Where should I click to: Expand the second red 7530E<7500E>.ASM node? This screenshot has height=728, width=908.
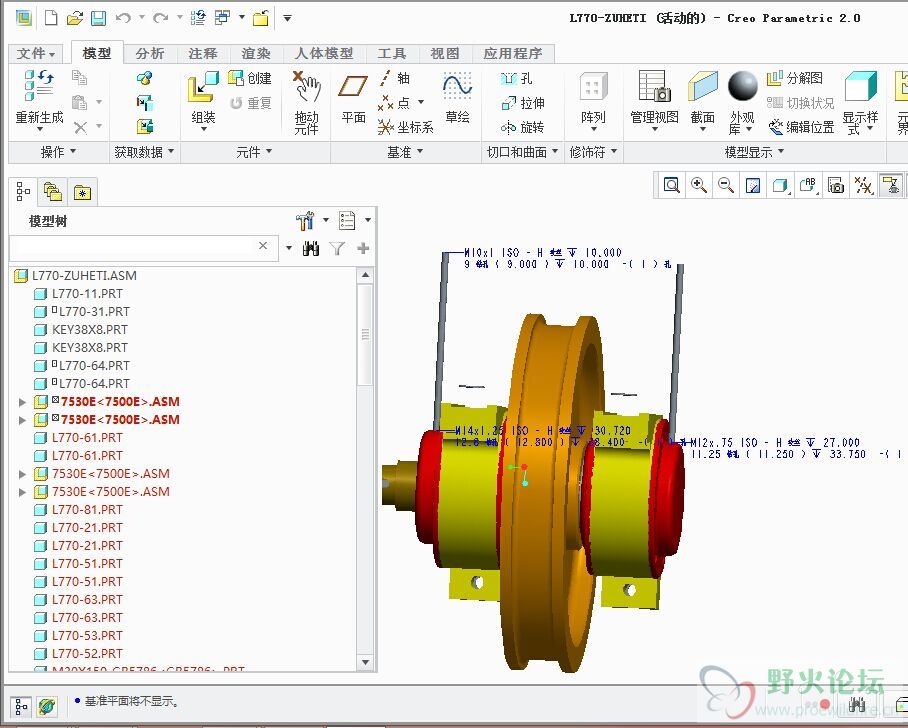point(22,420)
